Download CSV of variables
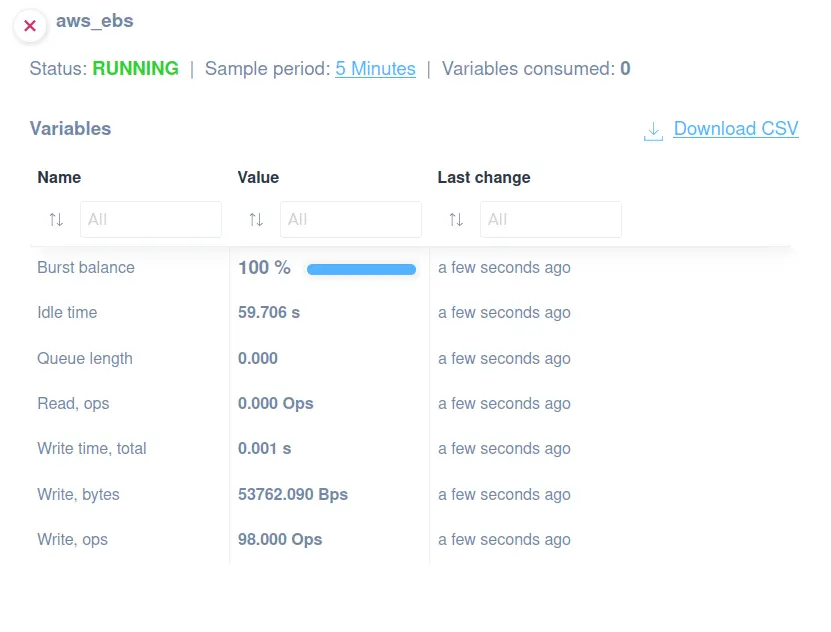The height and width of the screenshot is (632, 831). pyautogui.click(x=736, y=129)
